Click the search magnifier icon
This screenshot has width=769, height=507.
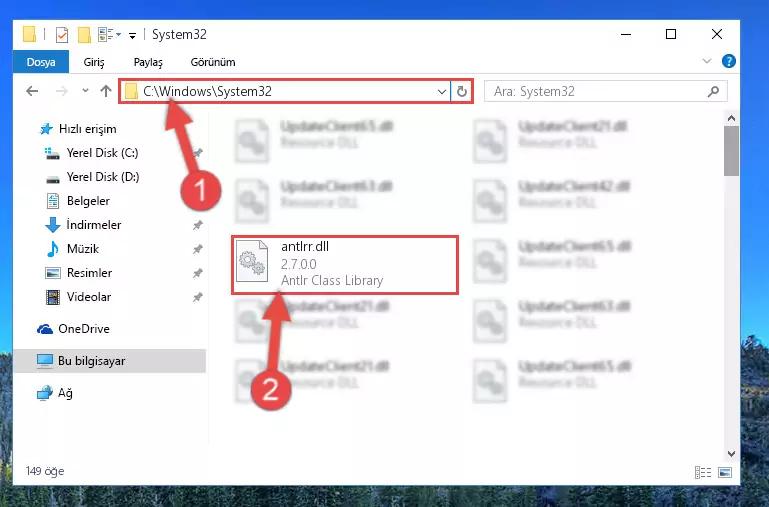[714, 91]
